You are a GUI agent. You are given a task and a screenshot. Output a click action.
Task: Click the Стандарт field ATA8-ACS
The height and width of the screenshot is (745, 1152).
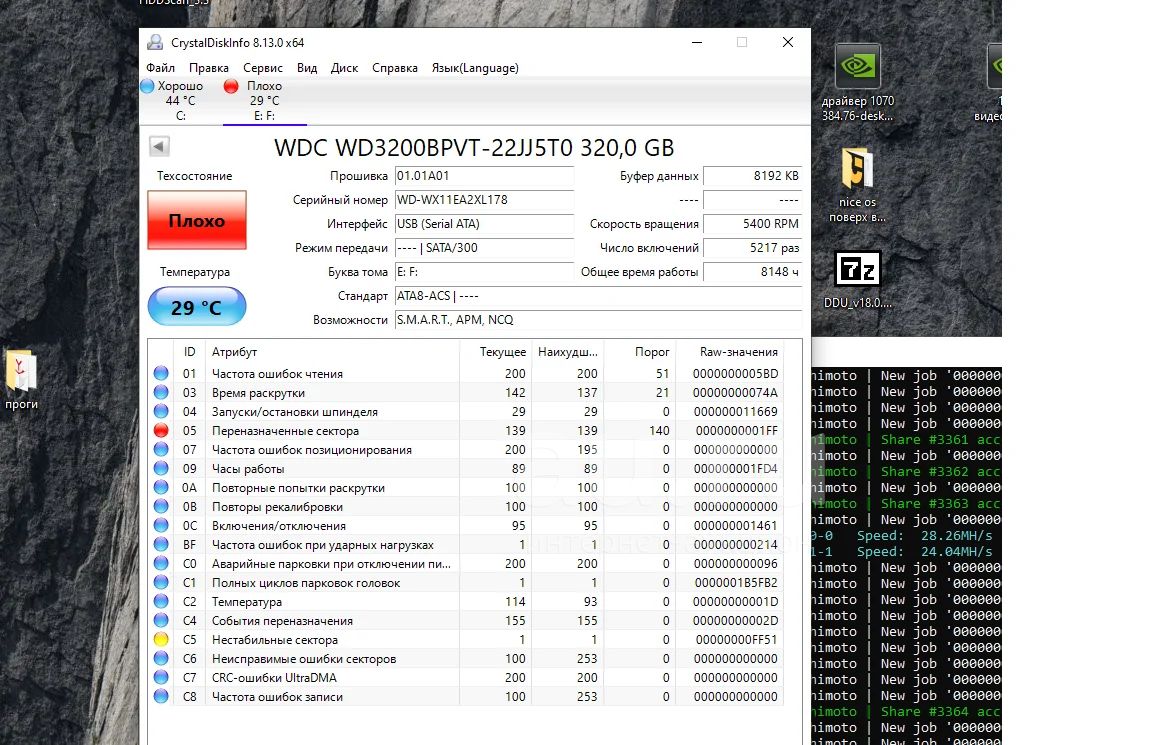coord(598,296)
